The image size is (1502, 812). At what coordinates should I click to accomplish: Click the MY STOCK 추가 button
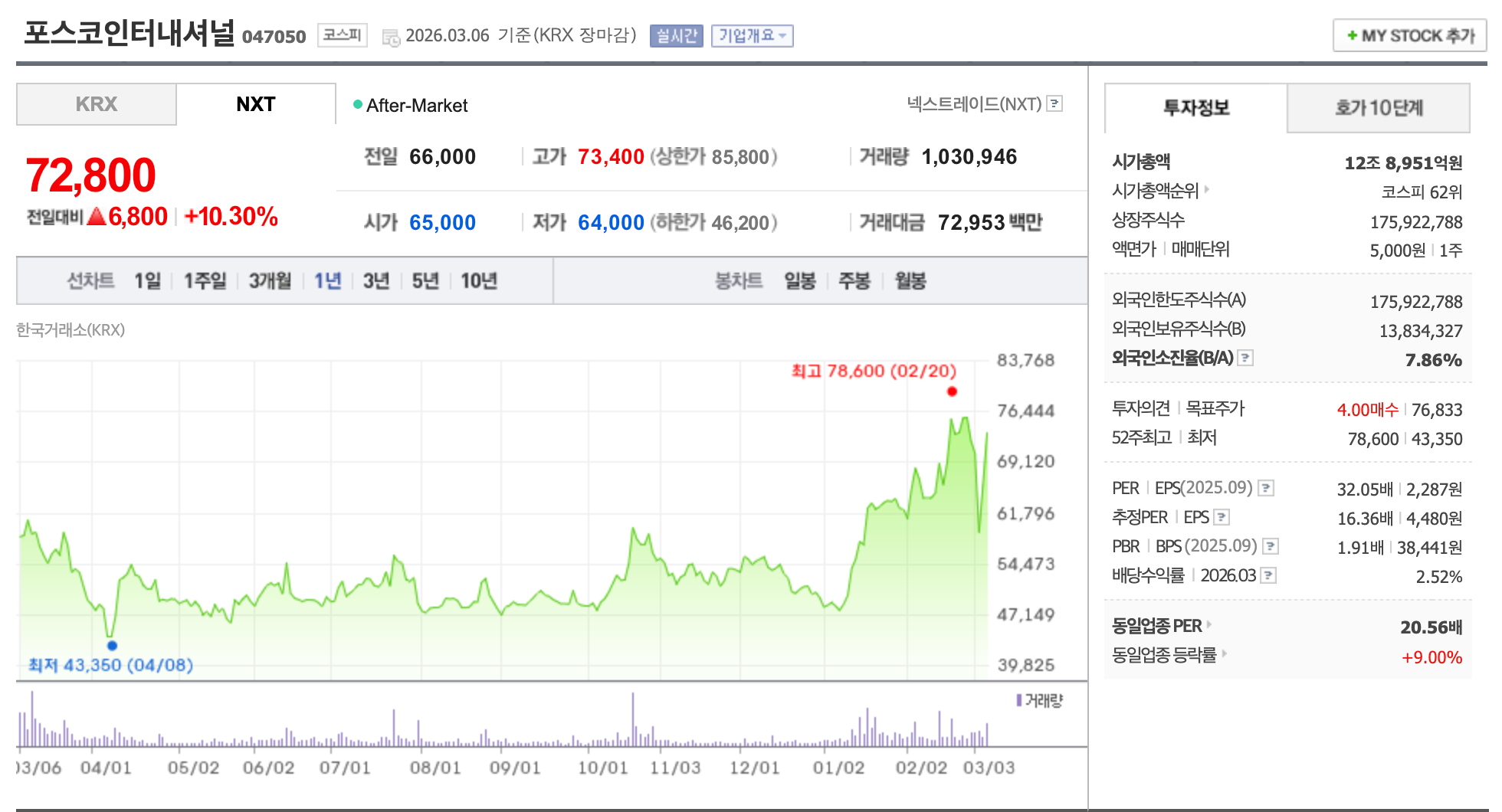click(x=1410, y=36)
